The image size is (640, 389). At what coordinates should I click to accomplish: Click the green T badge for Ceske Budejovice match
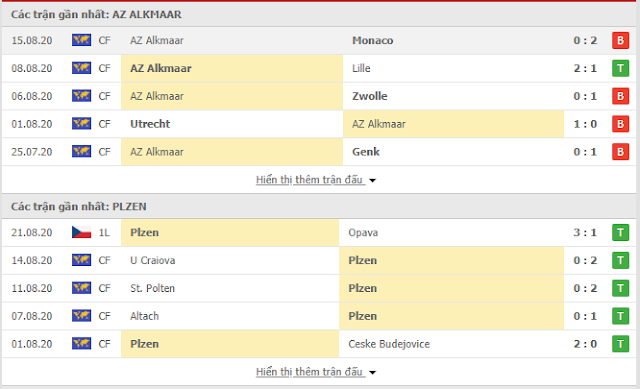point(620,344)
